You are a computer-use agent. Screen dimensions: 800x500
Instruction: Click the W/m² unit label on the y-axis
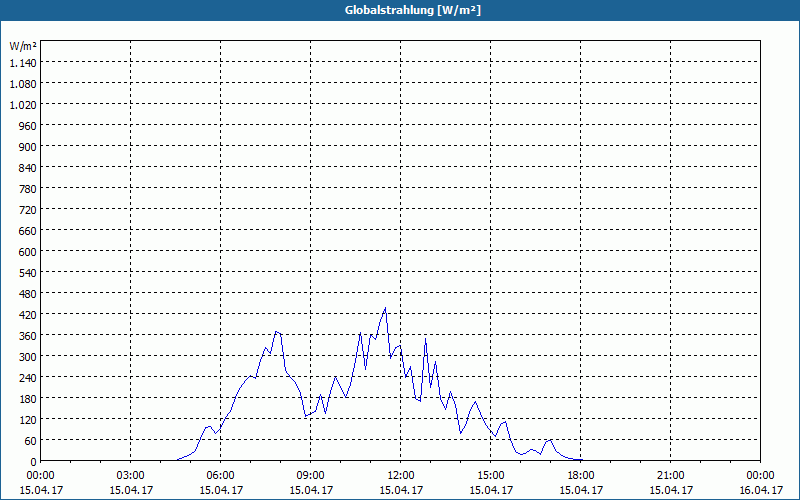tap(23, 46)
